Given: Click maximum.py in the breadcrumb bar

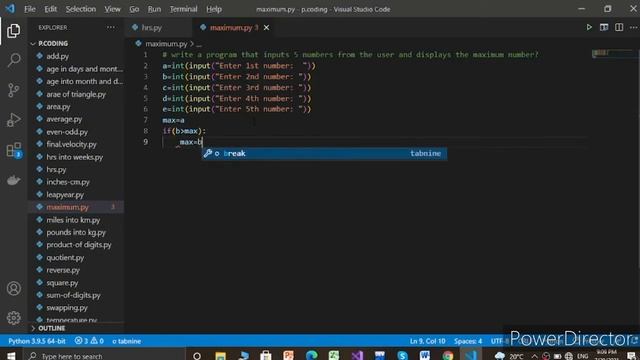Looking at the screenshot, I should click(166, 44).
